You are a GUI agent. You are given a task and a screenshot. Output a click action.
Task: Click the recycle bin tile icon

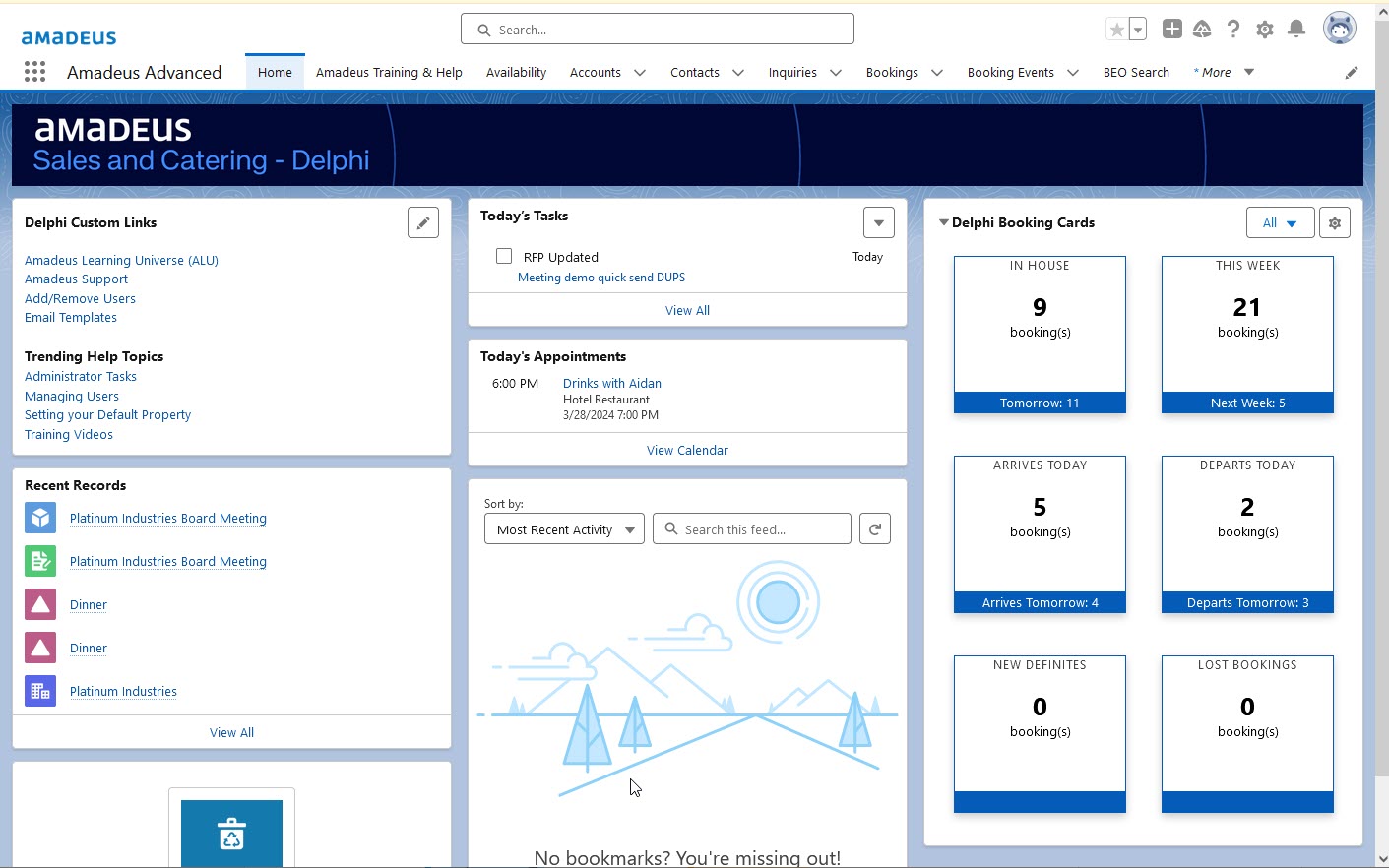231,834
